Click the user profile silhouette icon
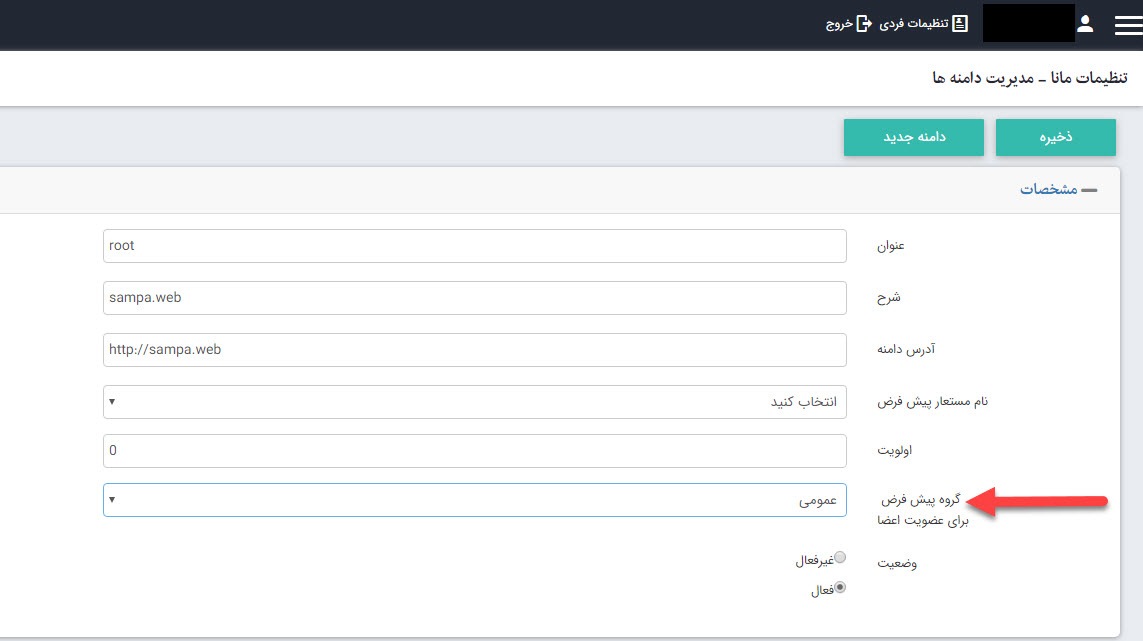The width and height of the screenshot is (1143, 641). tap(1086, 24)
